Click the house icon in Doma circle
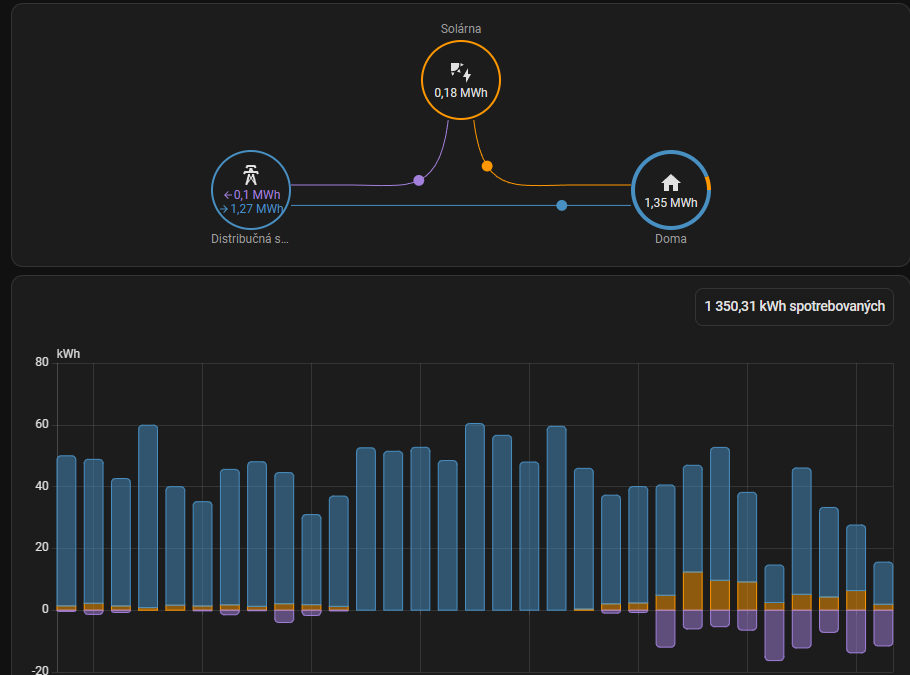Viewport: 910px width, 675px height. (x=671, y=182)
